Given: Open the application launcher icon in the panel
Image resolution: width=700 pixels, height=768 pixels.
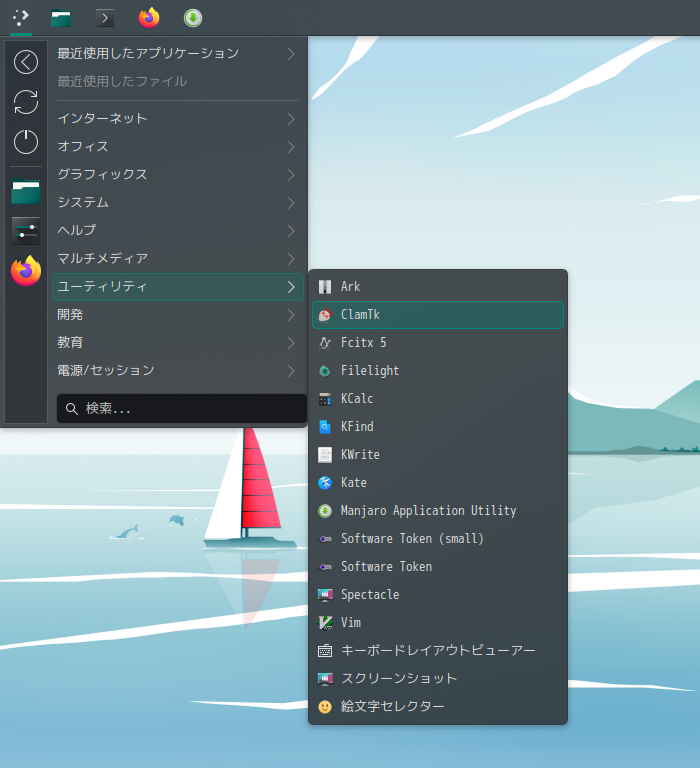Looking at the screenshot, I should (21, 18).
